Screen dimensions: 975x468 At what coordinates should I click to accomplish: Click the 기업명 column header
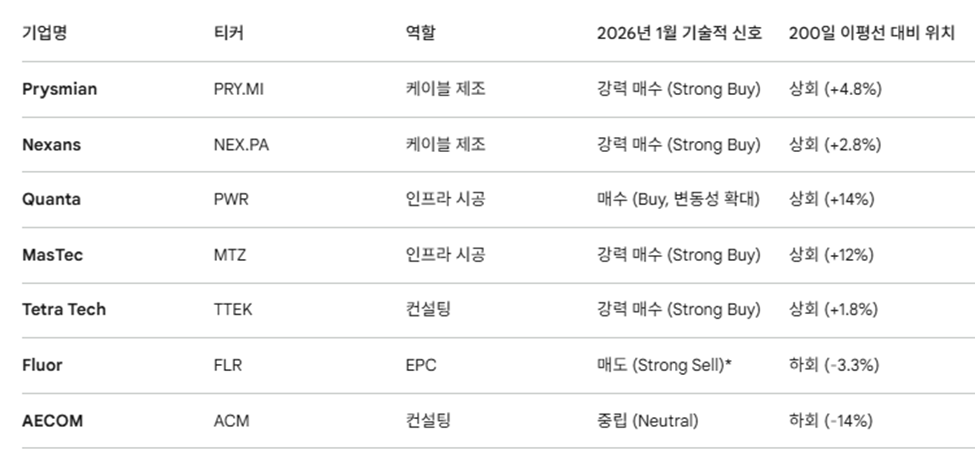44,33
